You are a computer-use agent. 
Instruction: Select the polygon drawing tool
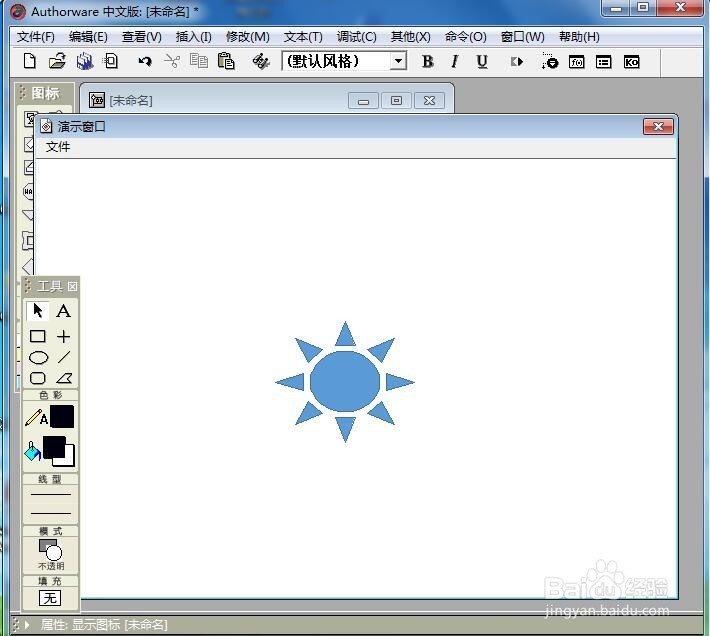point(64,378)
